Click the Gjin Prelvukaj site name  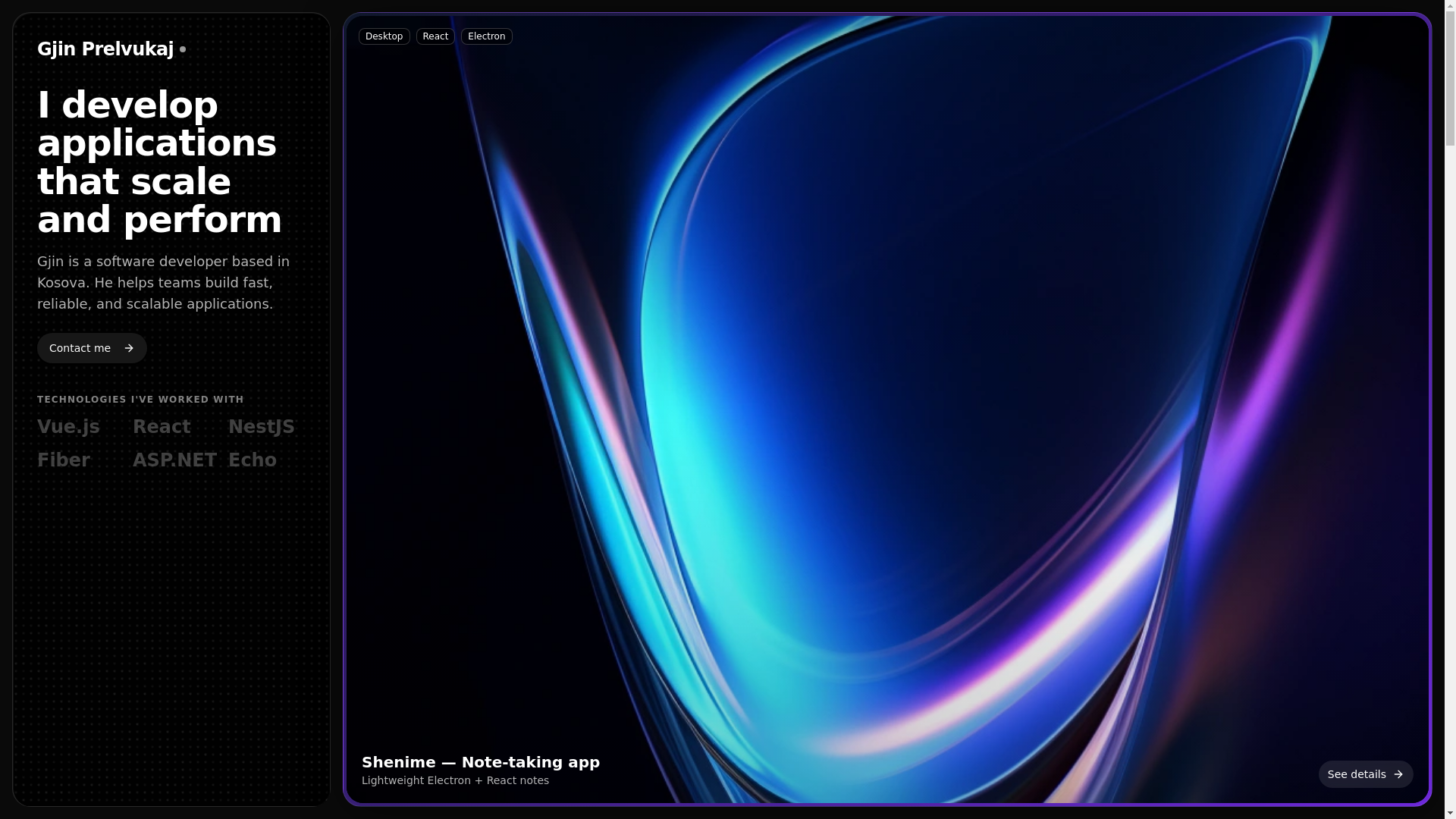click(105, 49)
